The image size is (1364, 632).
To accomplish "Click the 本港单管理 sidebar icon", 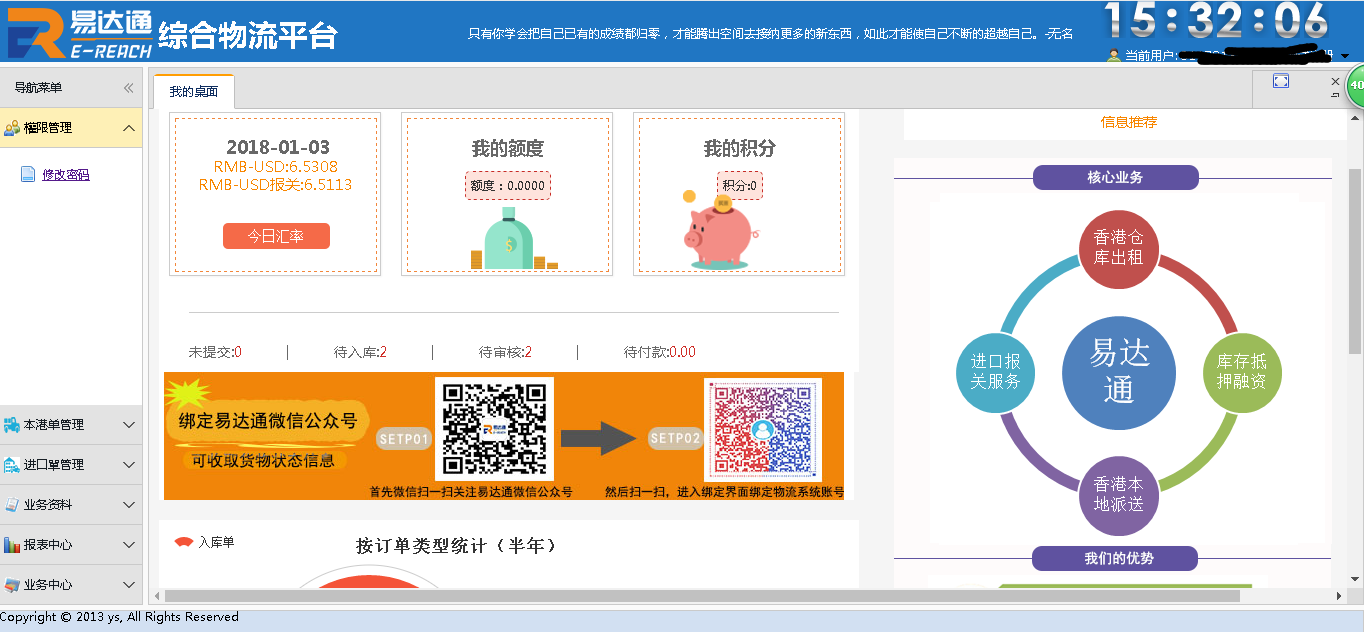I will pyautogui.click(x=12, y=425).
